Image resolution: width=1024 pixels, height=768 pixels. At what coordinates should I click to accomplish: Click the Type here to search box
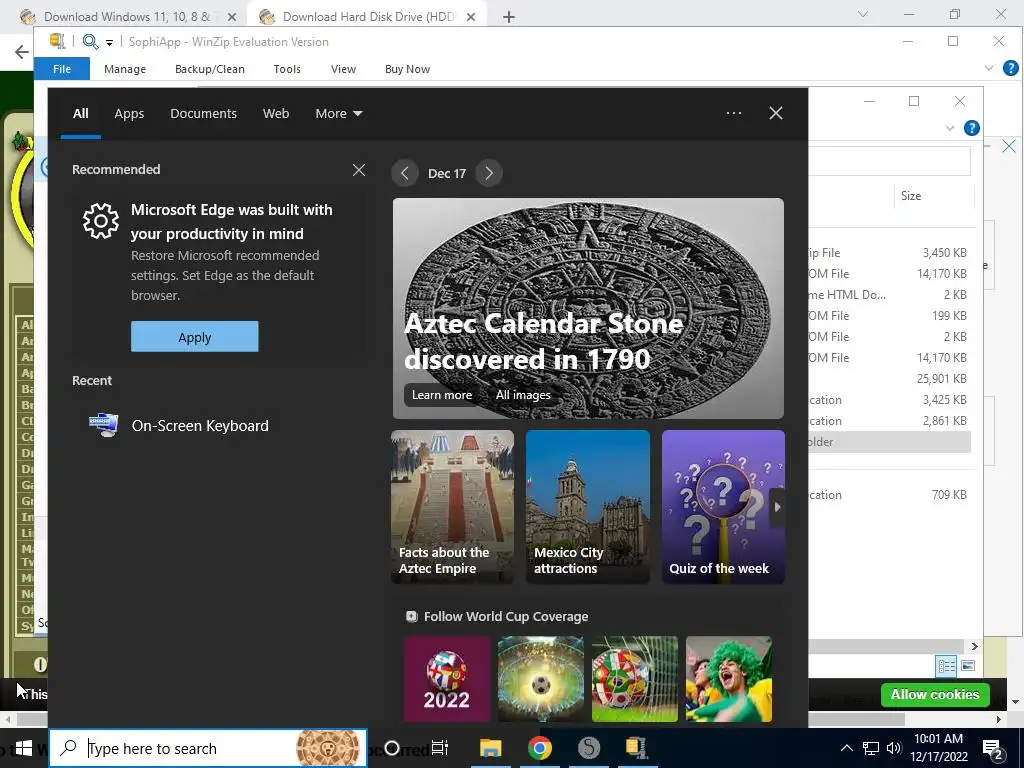[208, 748]
